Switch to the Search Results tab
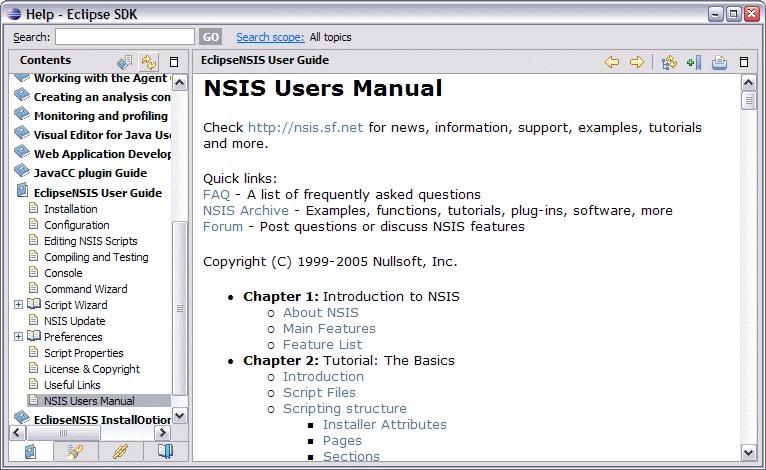The height and width of the screenshot is (470, 766). 75,451
